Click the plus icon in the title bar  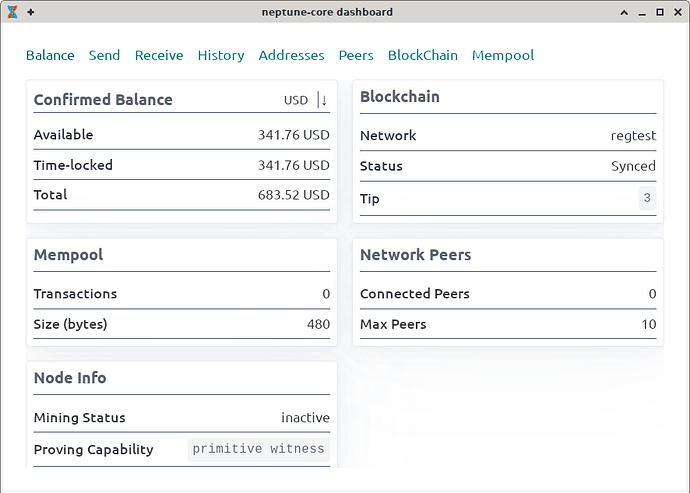click(30, 12)
